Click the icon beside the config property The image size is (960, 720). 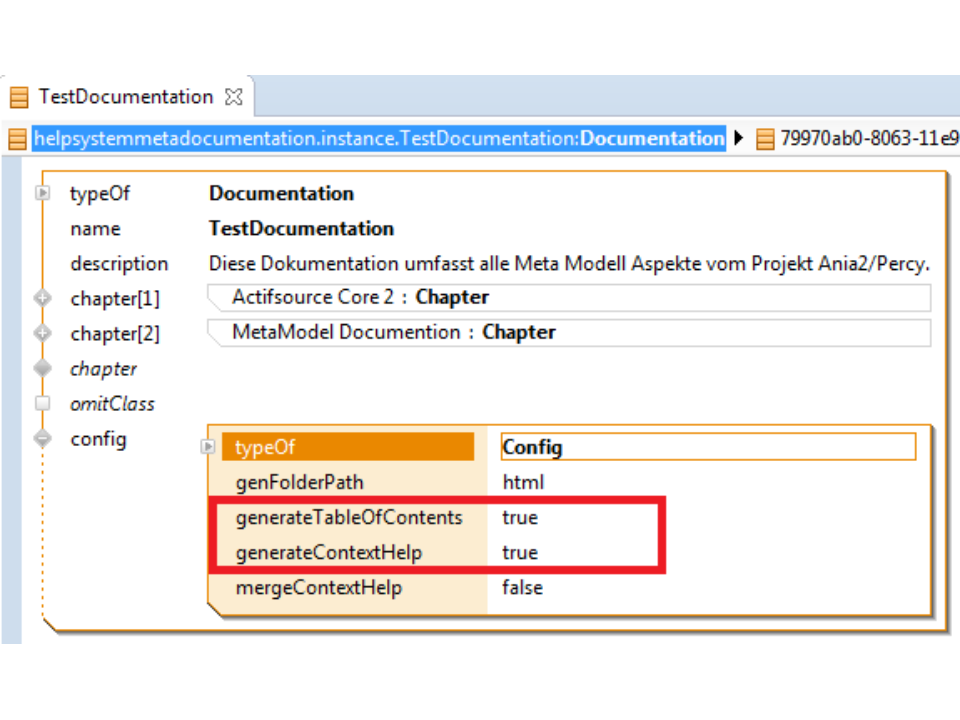pos(42,438)
